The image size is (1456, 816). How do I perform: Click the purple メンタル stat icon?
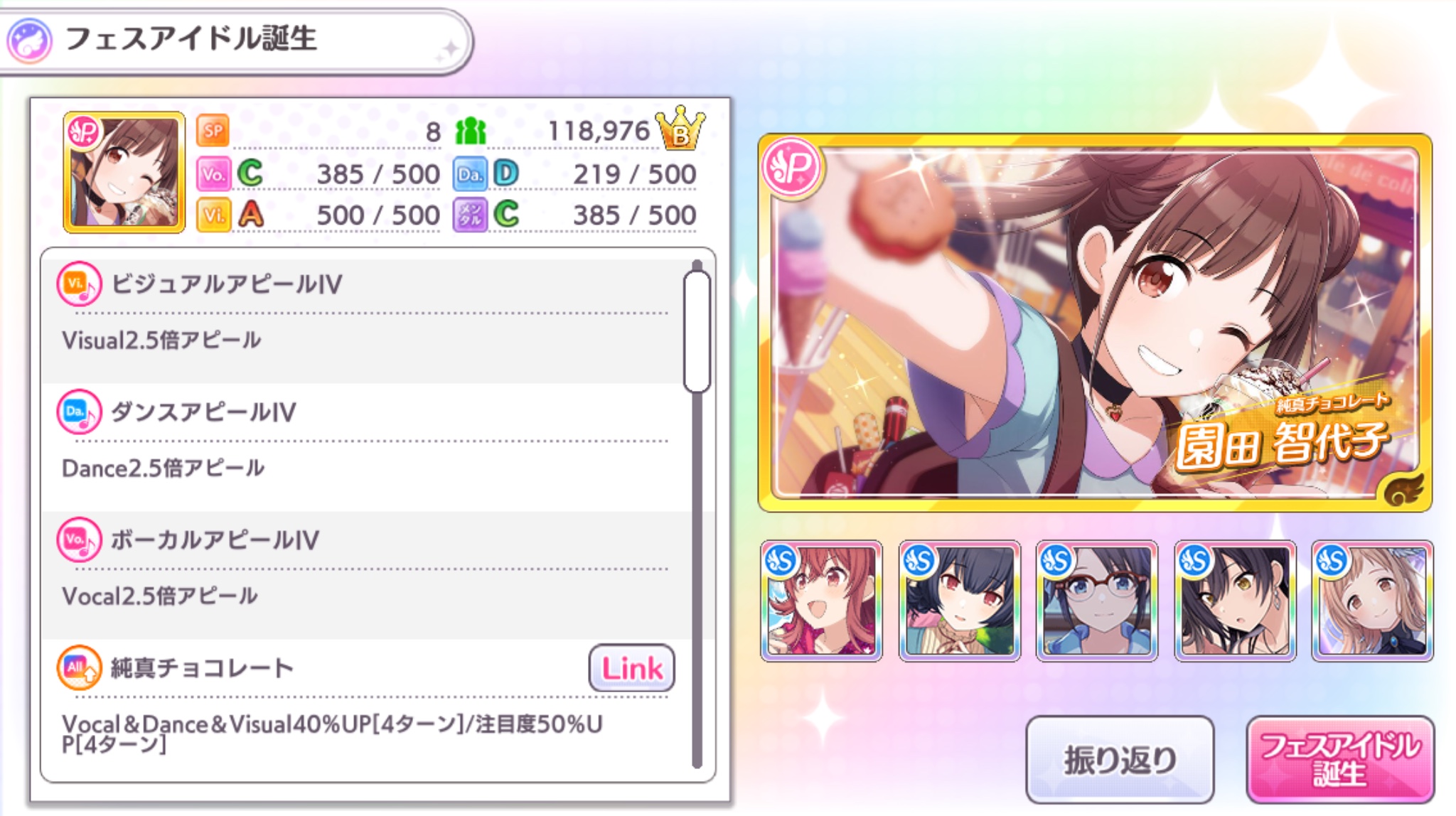(x=470, y=215)
